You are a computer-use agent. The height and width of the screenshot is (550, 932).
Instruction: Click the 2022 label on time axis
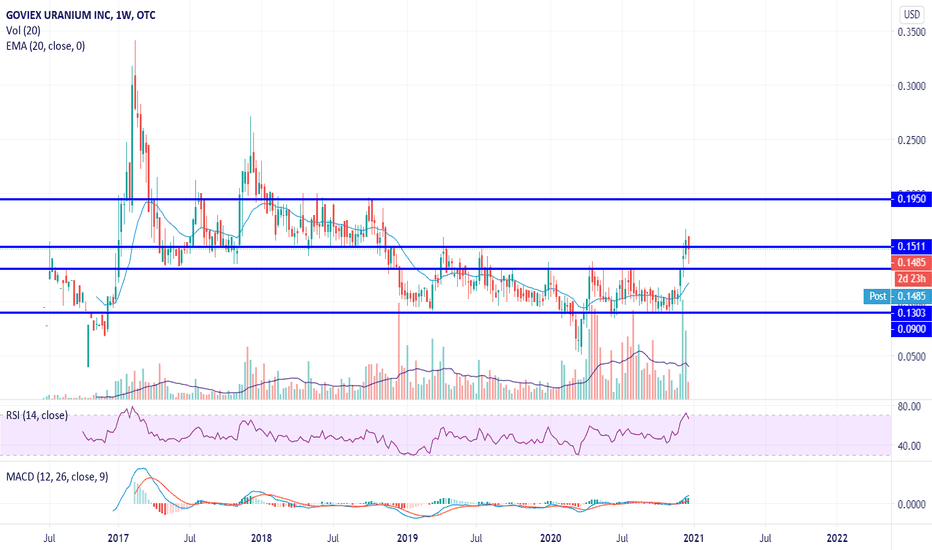pos(837,538)
